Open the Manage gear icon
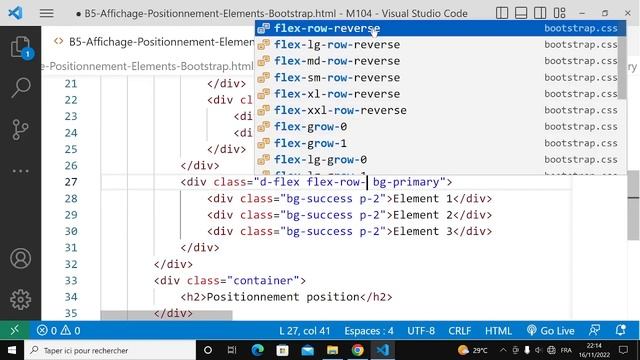The image size is (640, 360). [x=20, y=300]
